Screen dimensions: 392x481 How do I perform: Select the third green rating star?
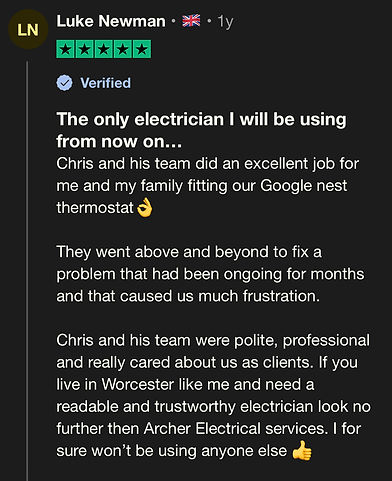(104, 49)
